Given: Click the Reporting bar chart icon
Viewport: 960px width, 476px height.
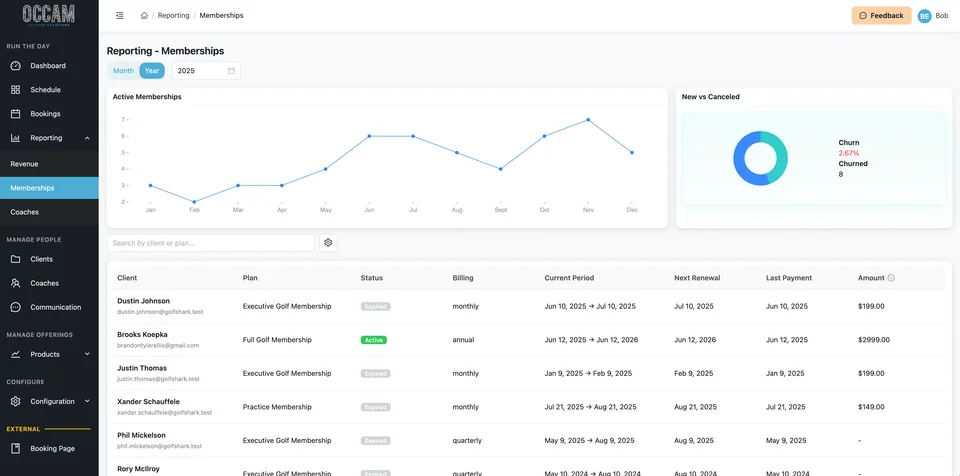Looking at the screenshot, I should (x=16, y=138).
